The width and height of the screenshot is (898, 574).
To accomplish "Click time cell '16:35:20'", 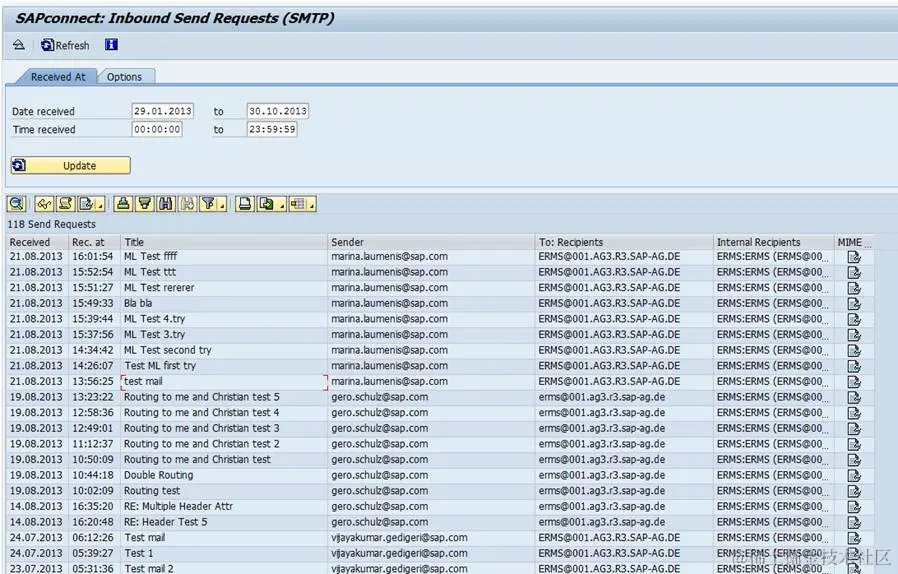I will (x=92, y=506).
